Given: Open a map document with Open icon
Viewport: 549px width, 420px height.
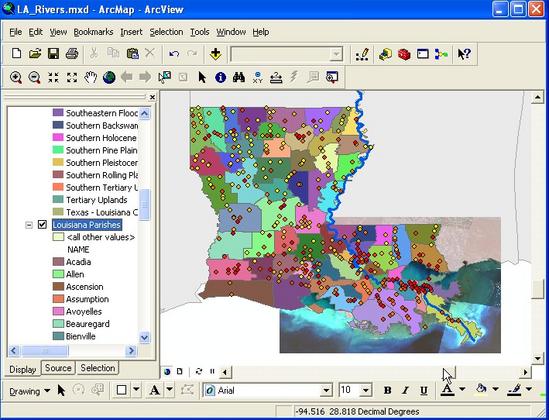Looking at the screenshot, I should (35, 54).
